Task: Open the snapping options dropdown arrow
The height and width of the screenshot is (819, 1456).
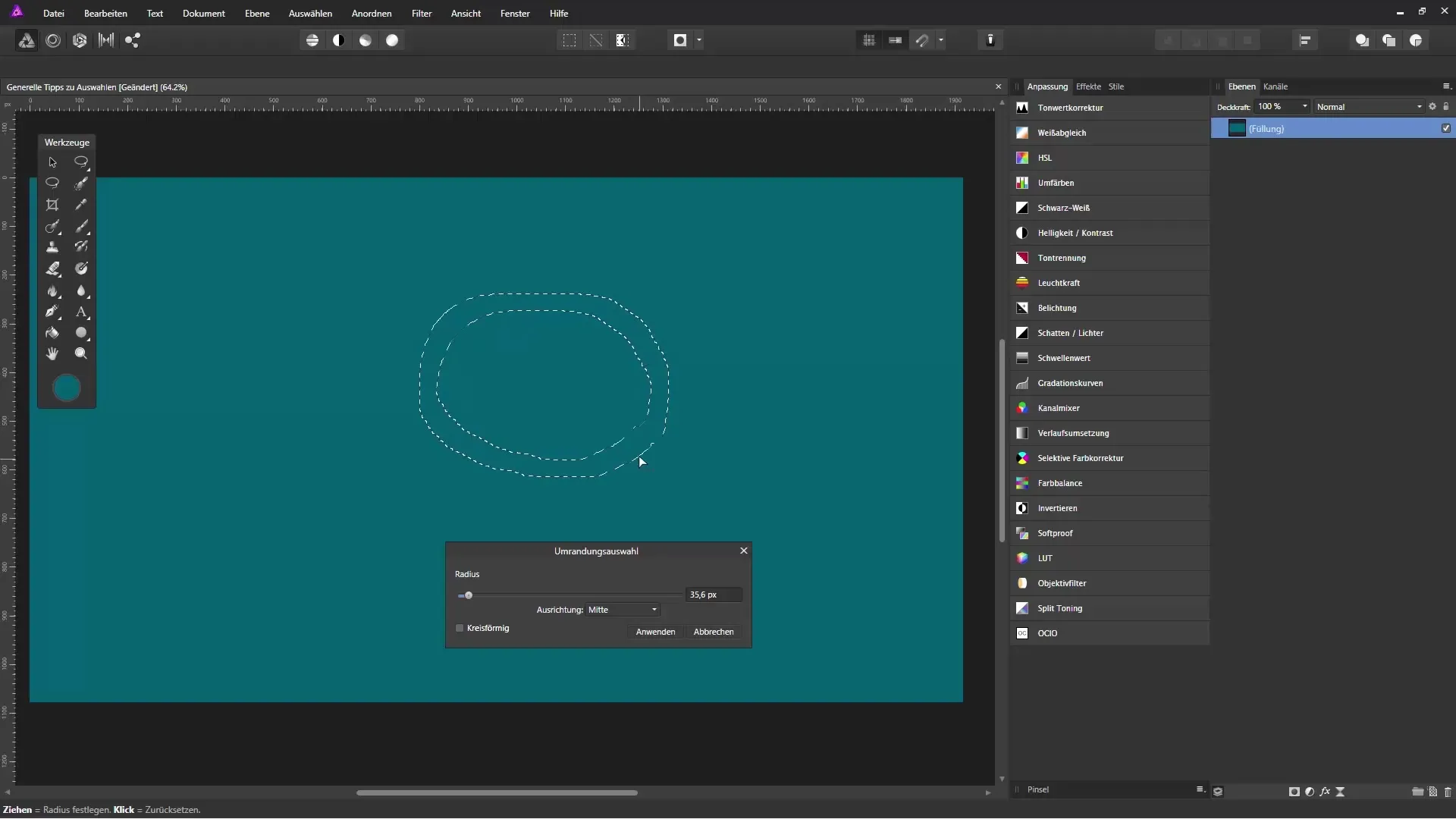Action: [941, 40]
